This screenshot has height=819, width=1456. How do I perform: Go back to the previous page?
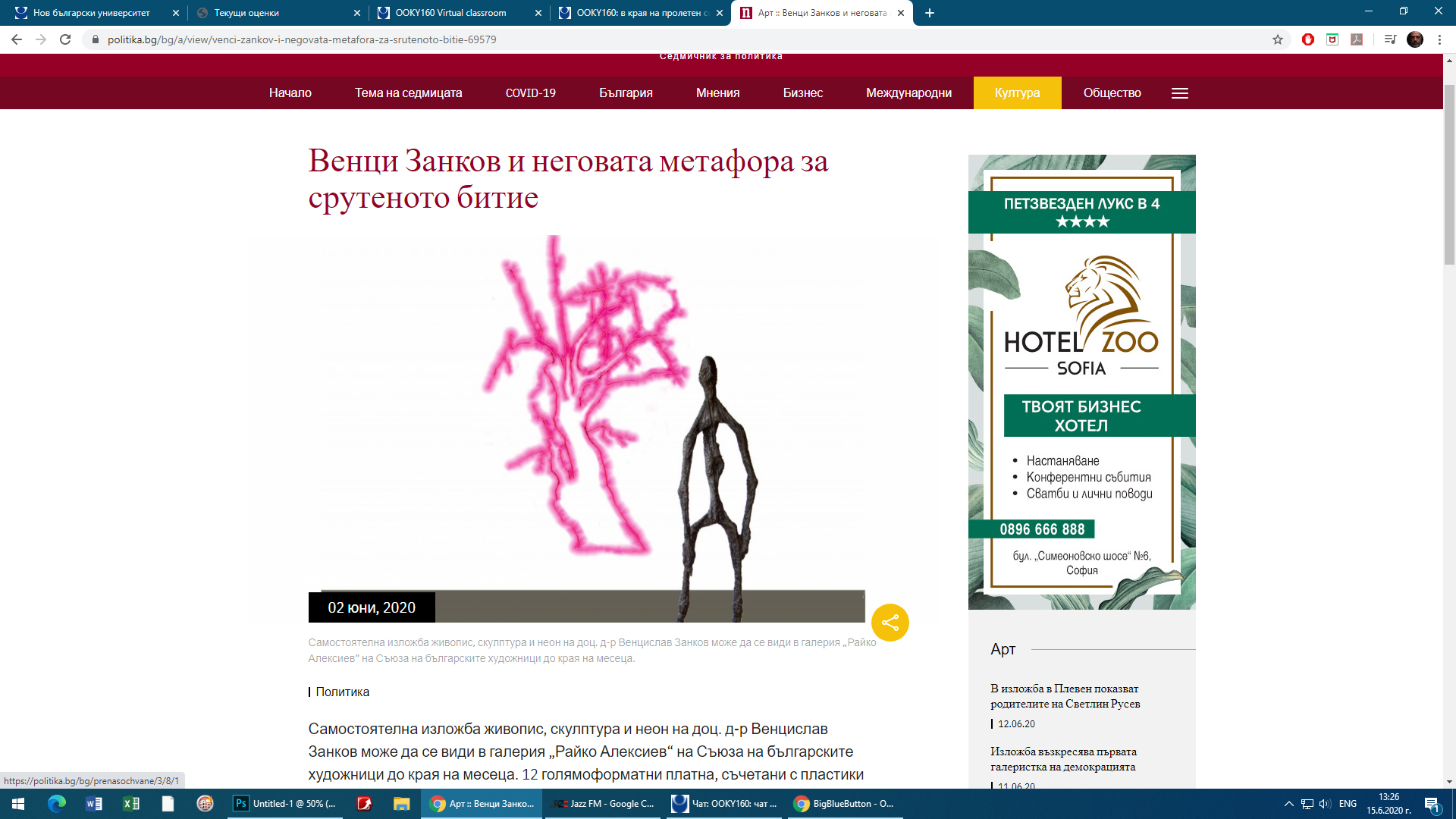17,39
